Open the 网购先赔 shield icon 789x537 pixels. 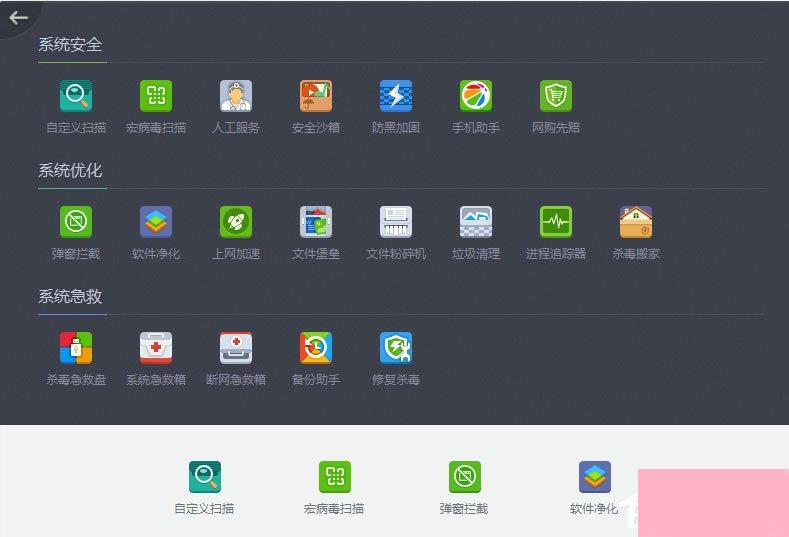pyautogui.click(x=556, y=96)
